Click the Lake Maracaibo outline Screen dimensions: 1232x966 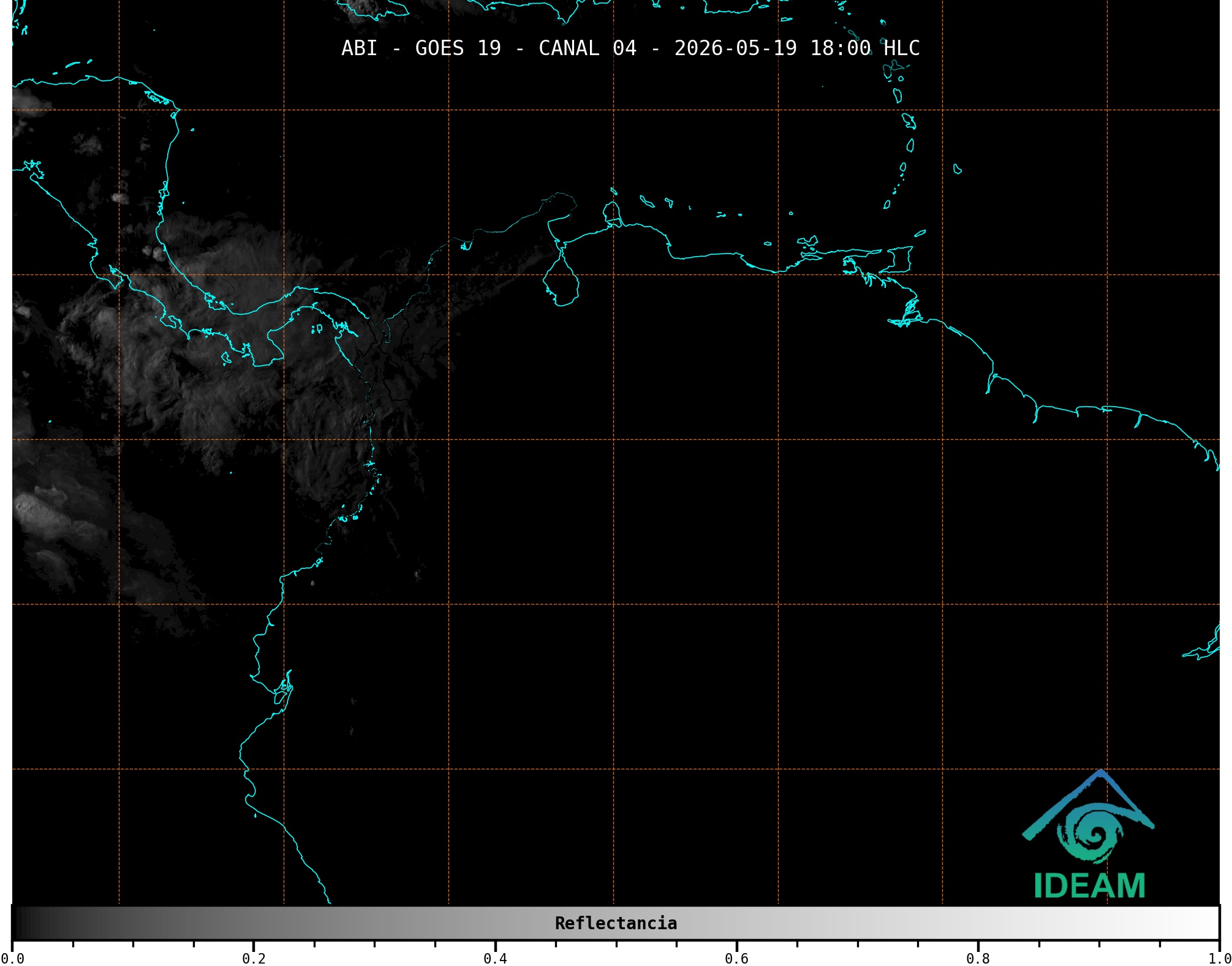point(561,279)
